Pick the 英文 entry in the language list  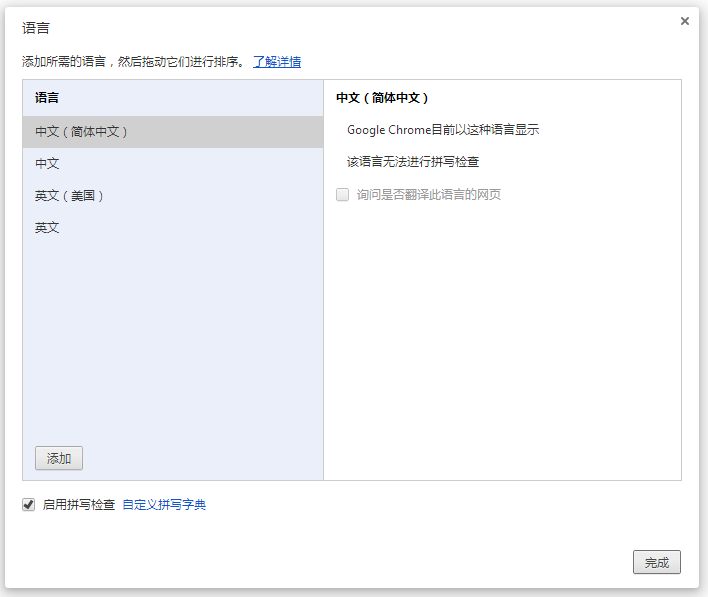coord(47,228)
